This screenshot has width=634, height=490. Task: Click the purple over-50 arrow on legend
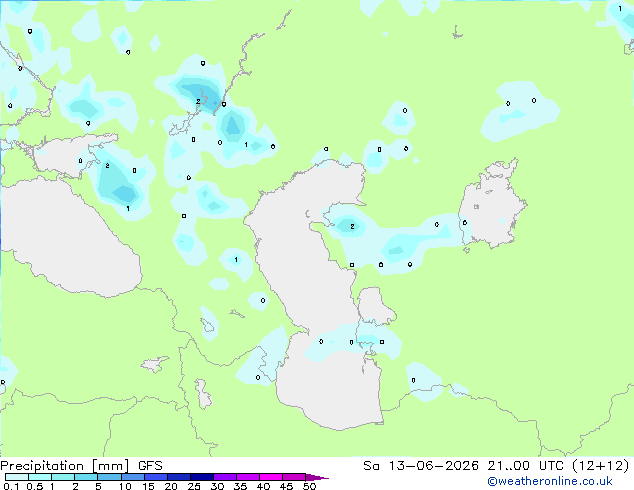point(317,477)
